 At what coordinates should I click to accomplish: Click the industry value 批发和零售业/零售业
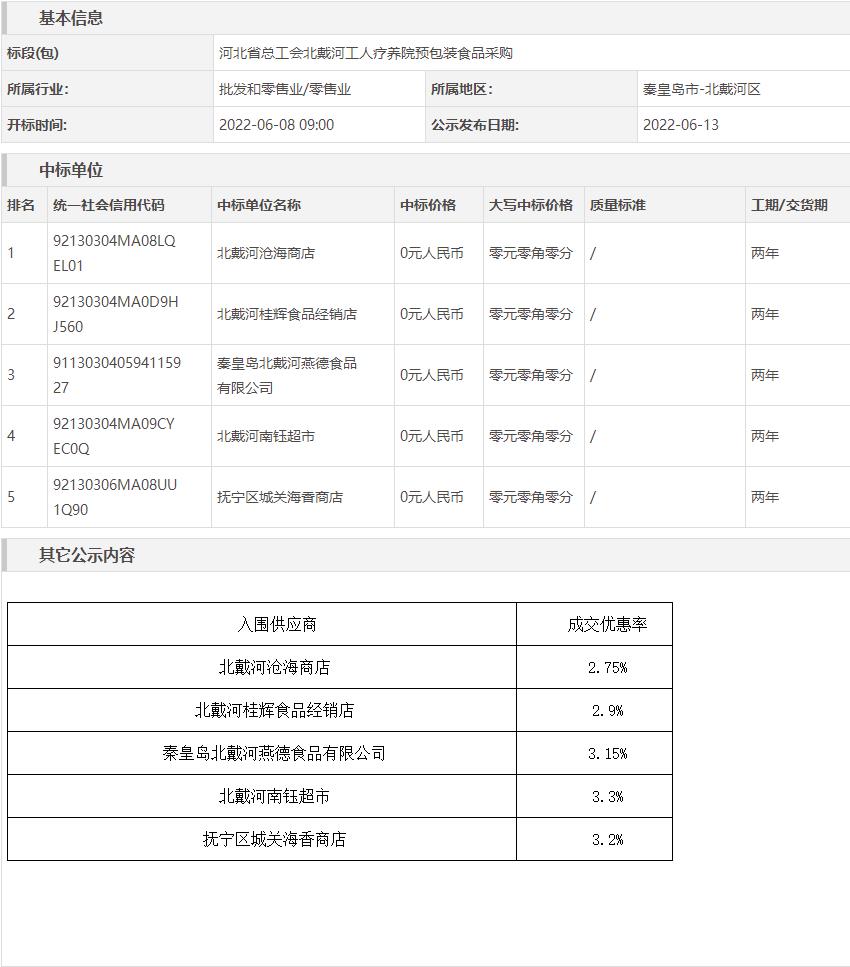[x=285, y=89]
